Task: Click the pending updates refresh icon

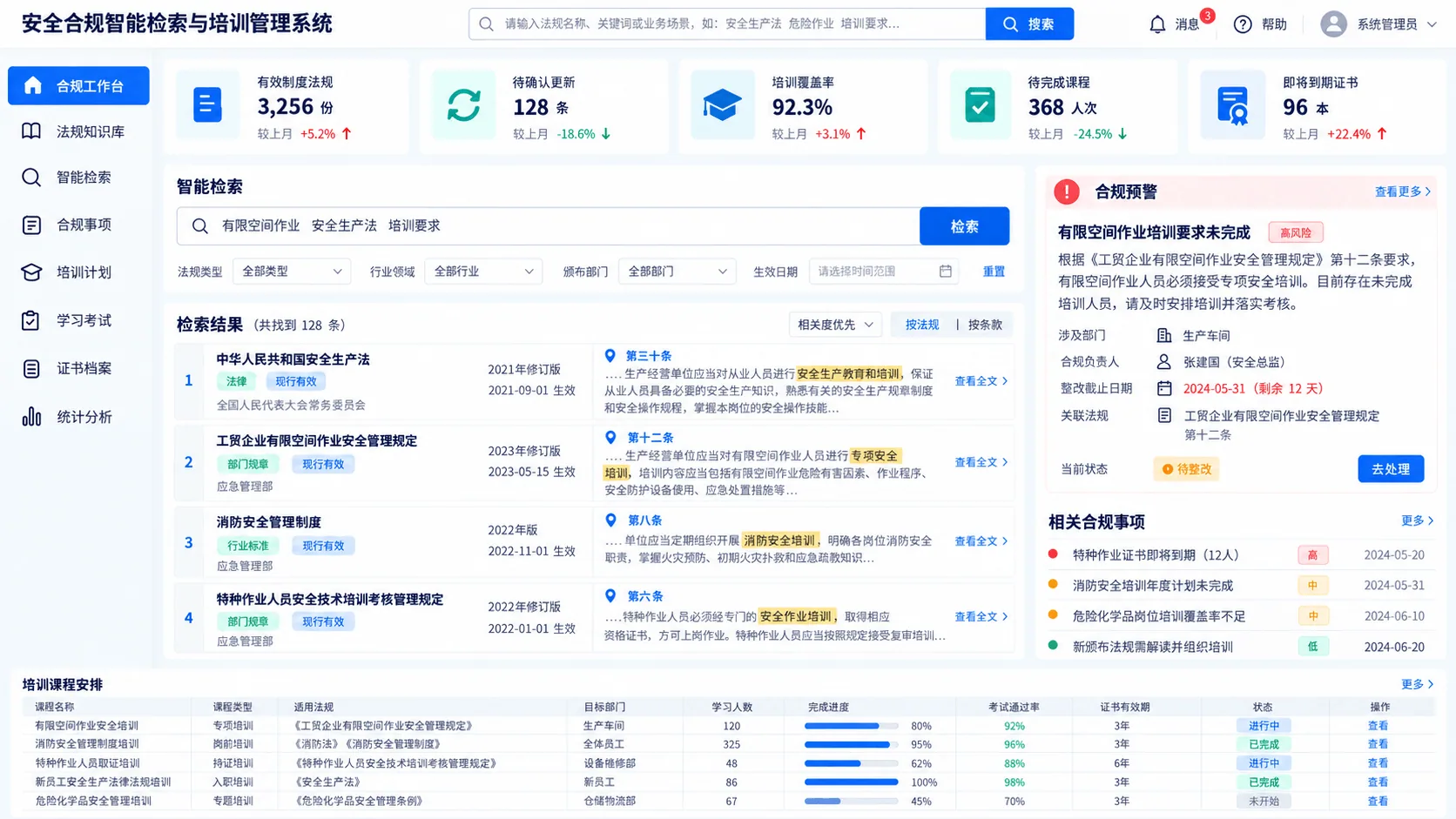Action: (x=464, y=105)
